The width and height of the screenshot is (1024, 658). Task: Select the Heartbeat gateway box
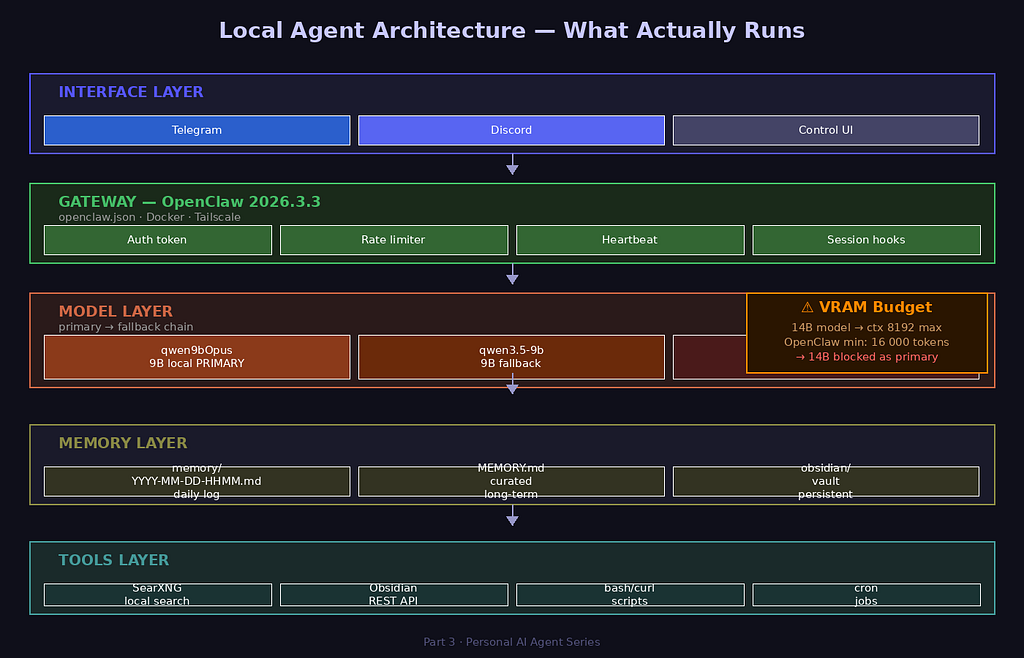[x=630, y=240]
